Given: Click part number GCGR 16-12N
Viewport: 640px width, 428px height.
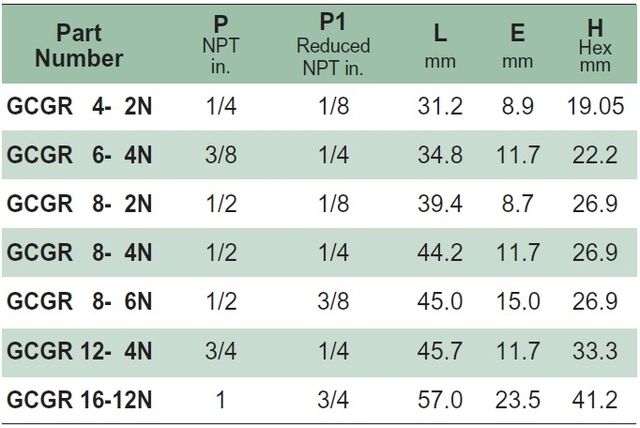Looking at the screenshot, I should [79, 399].
